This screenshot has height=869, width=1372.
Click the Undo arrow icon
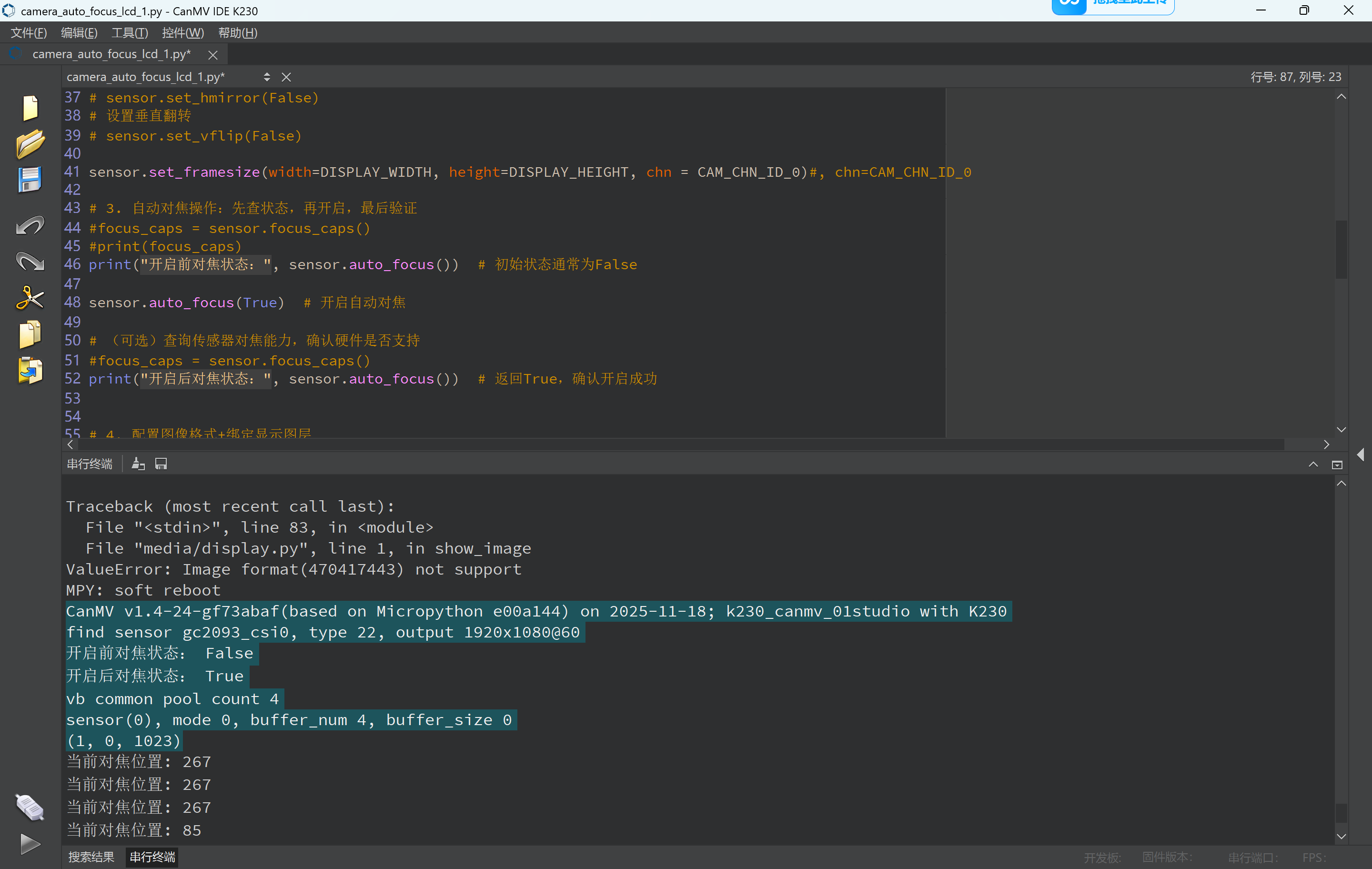point(30,226)
